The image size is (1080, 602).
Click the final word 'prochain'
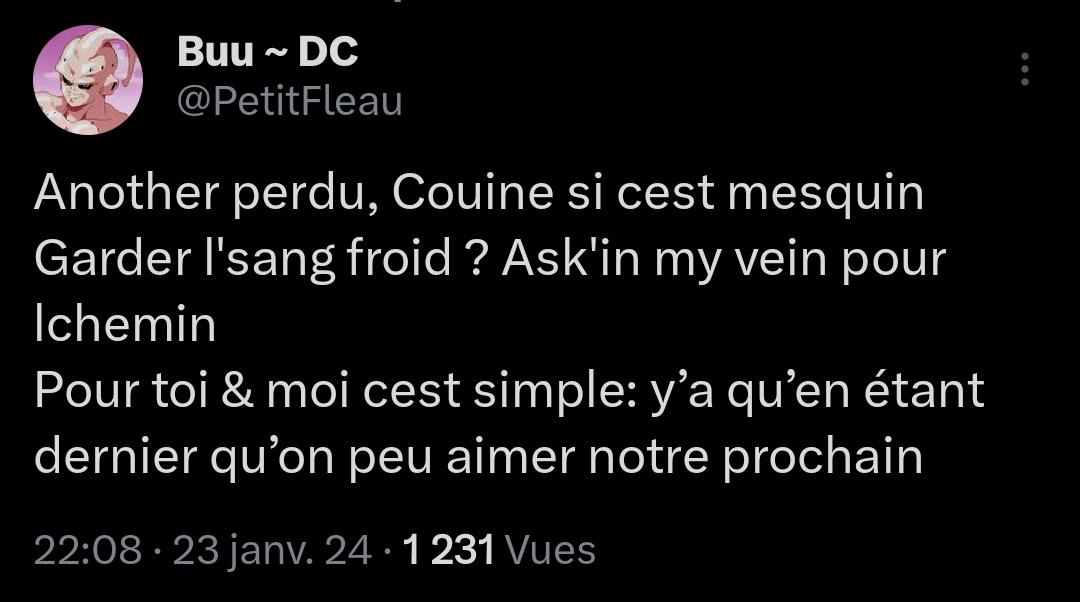click(823, 459)
